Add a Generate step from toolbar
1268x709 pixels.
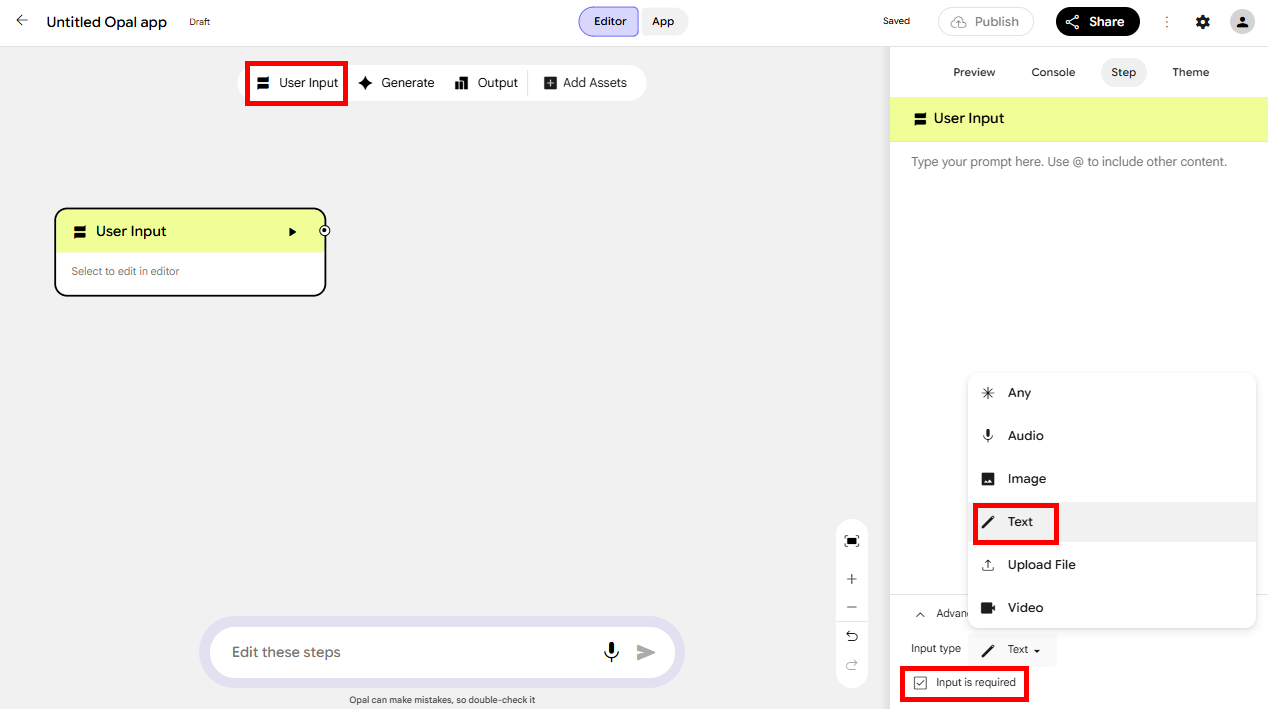click(397, 83)
